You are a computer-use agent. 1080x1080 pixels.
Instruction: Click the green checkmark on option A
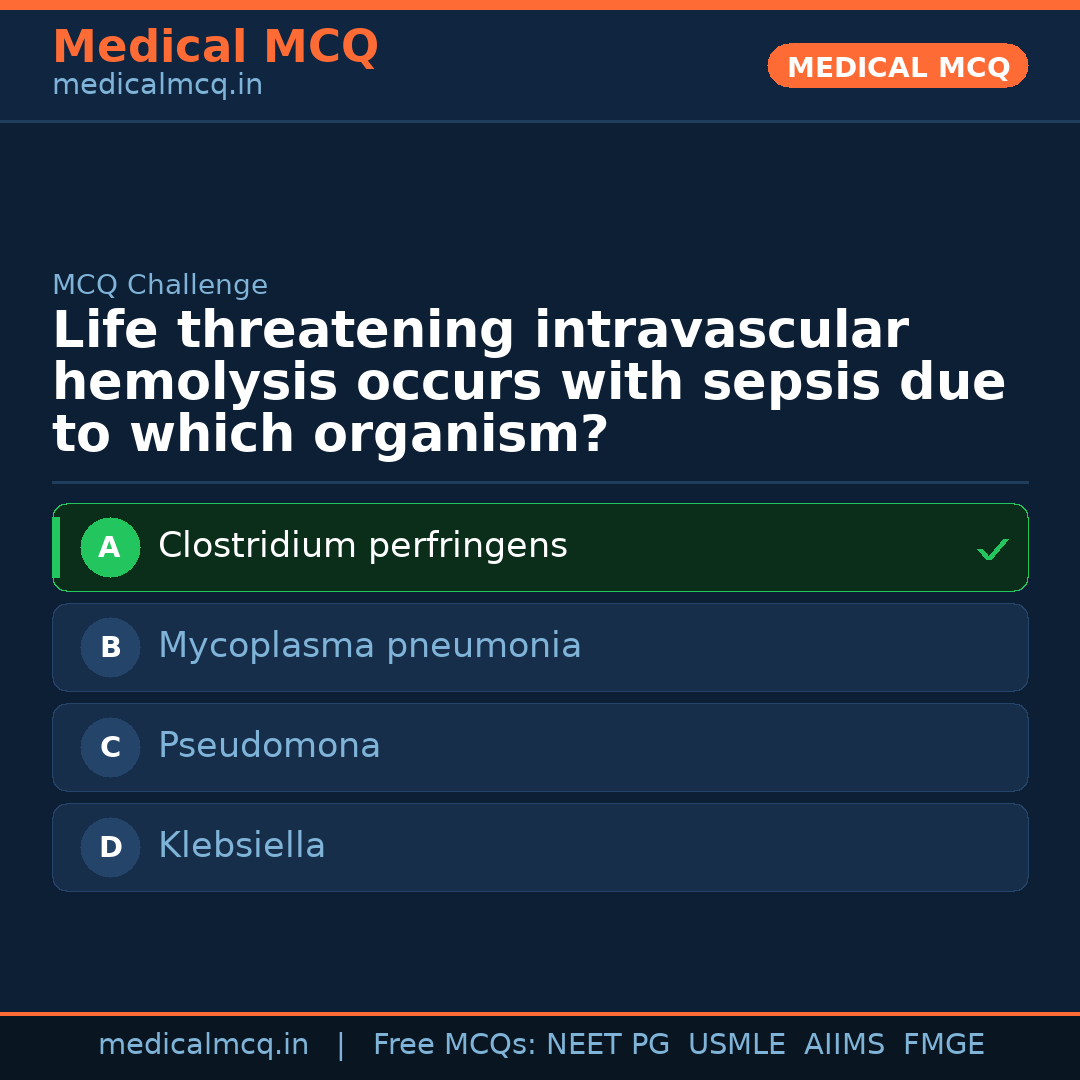coord(992,549)
